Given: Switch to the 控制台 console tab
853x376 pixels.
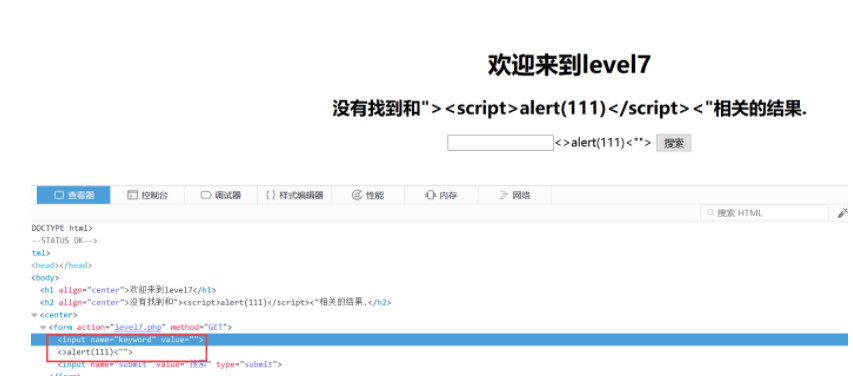Looking at the screenshot, I should 147,195.
